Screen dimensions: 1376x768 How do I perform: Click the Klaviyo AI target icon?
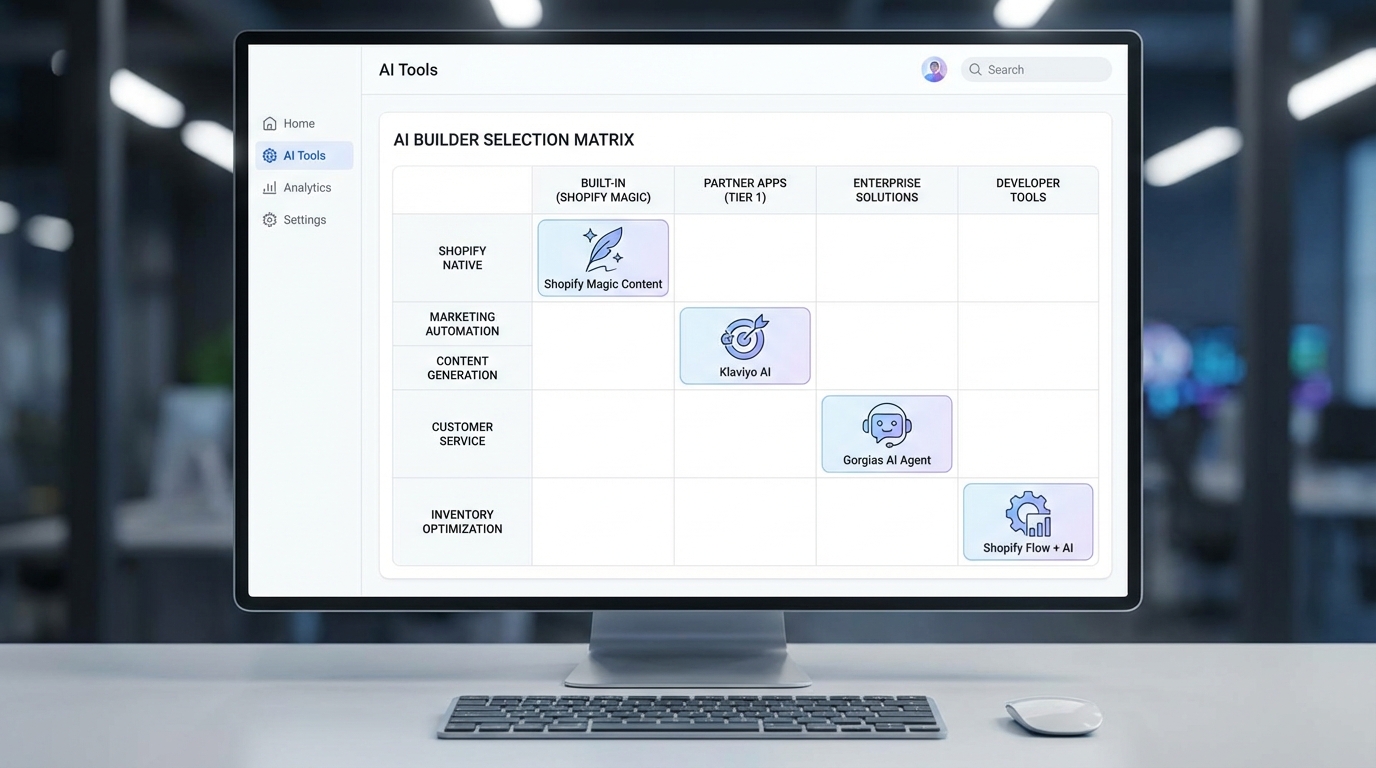point(744,338)
